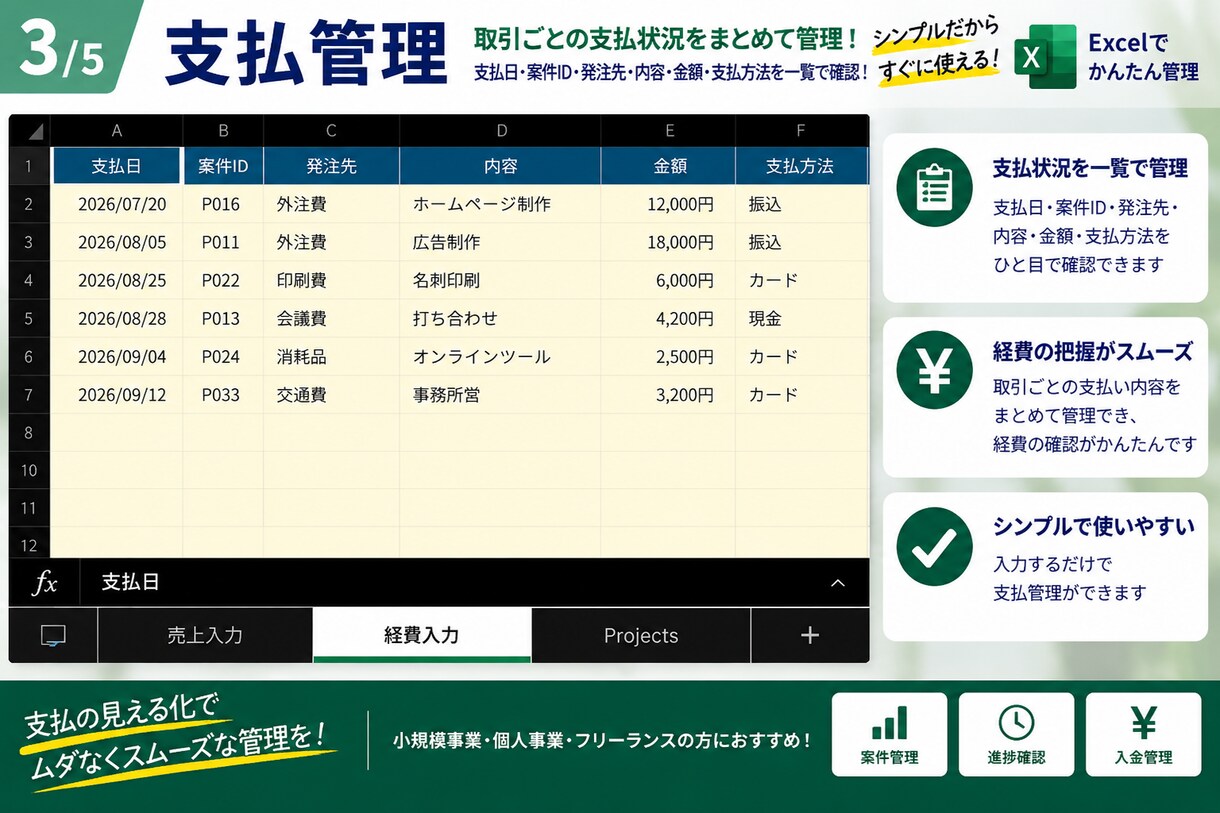Switch to the 売上入力 sheet tab

[x=205, y=635]
